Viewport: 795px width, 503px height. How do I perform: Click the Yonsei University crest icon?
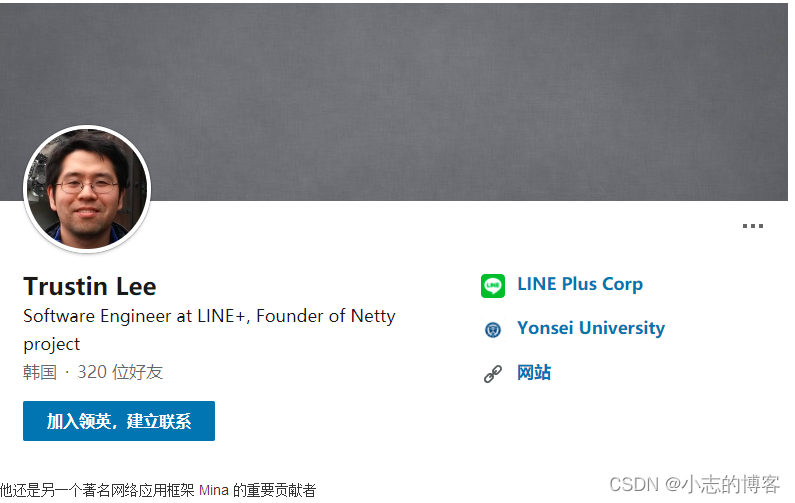click(493, 330)
